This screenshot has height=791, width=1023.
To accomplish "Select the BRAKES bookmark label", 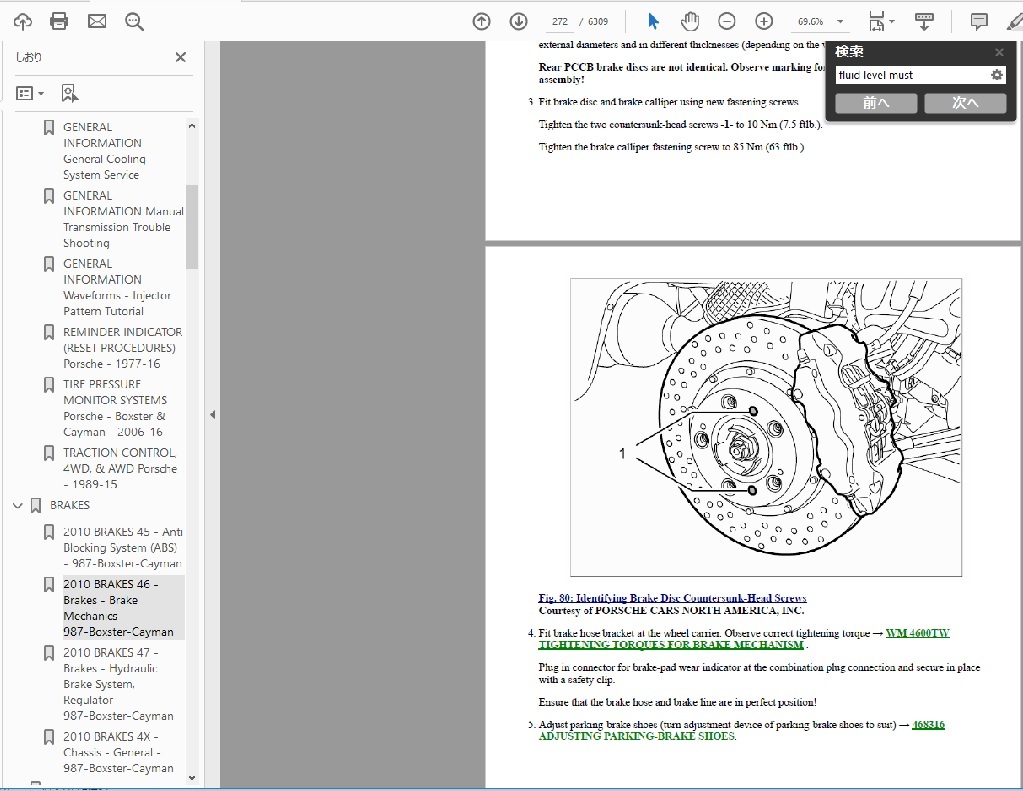I will 70,505.
